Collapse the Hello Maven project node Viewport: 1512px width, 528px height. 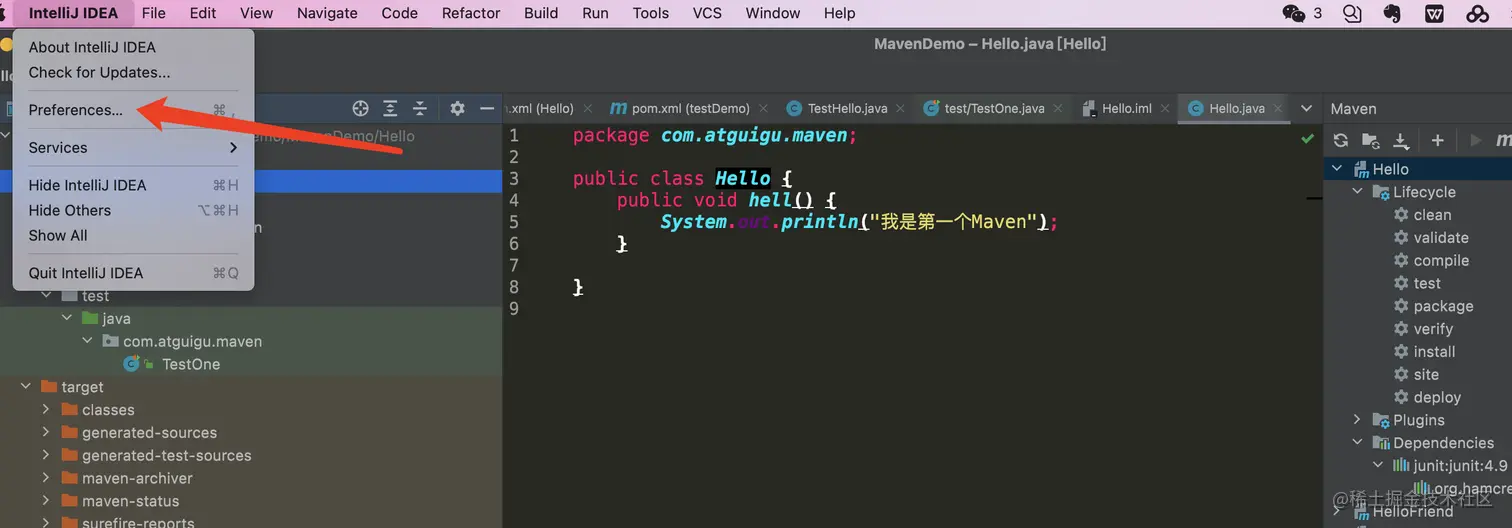click(1338, 169)
